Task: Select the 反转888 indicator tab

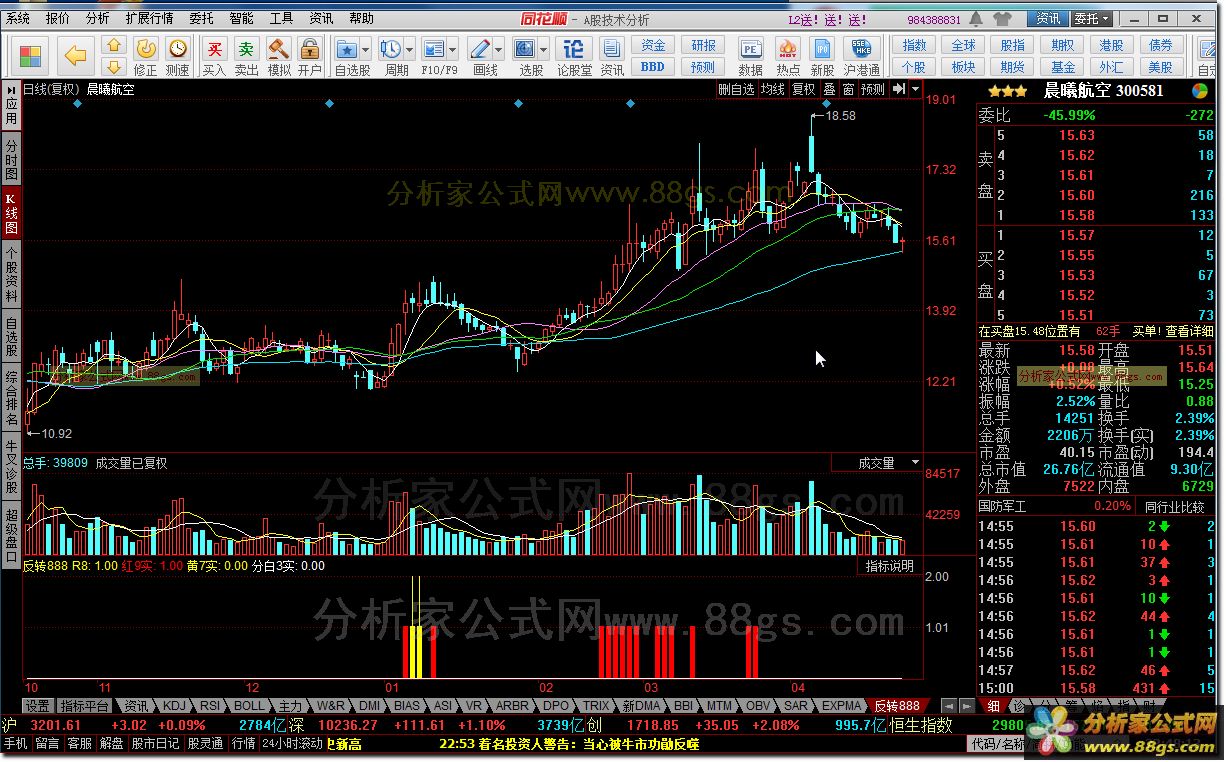Action: (x=896, y=705)
